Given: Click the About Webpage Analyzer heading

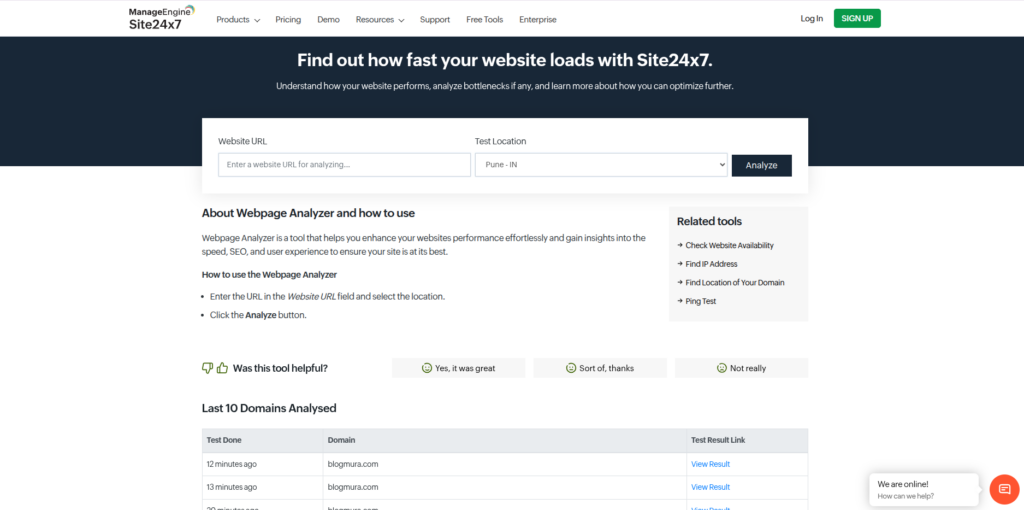Looking at the screenshot, I should pyautogui.click(x=308, y=213).
